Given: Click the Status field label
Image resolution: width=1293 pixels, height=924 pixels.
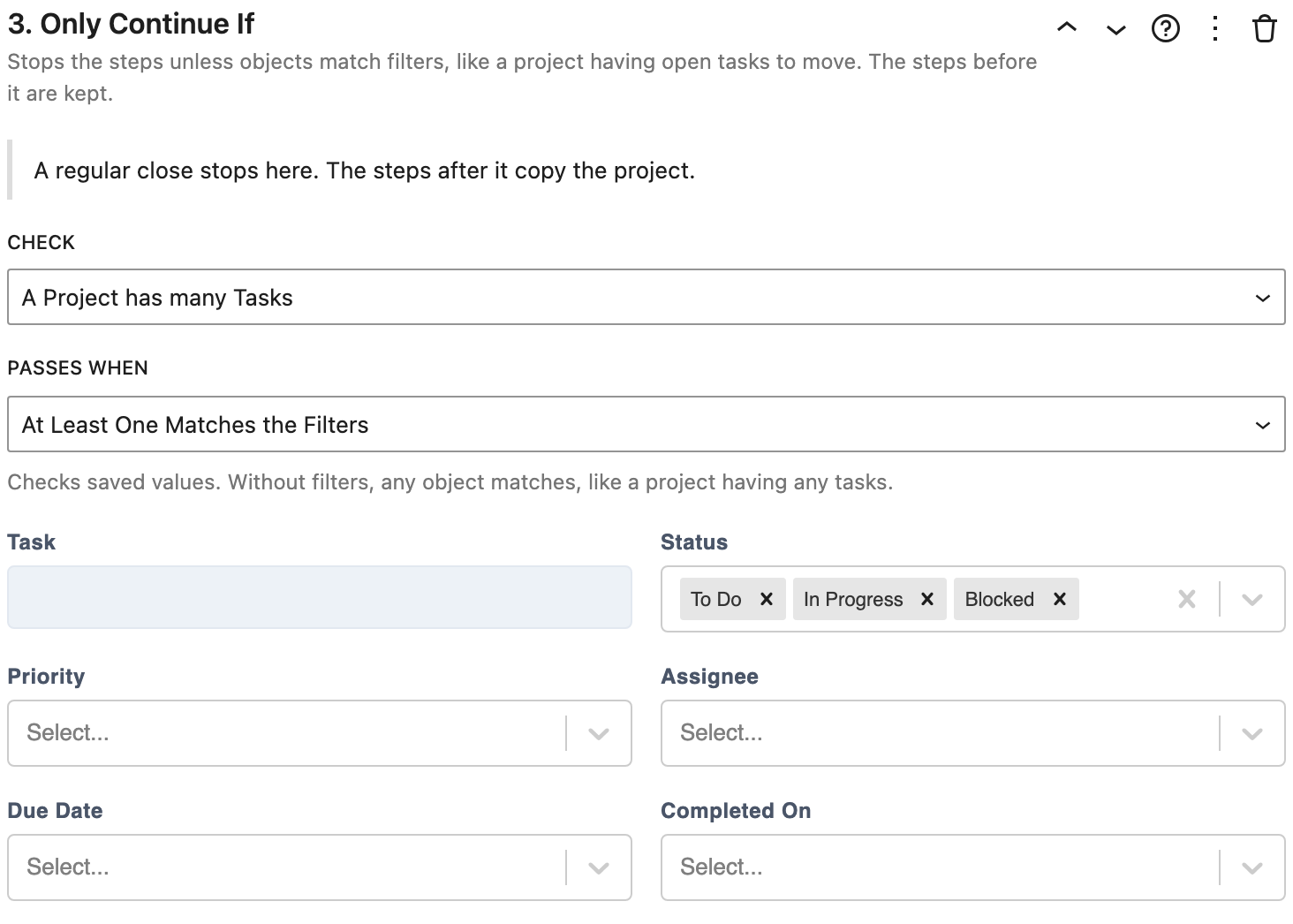Looking at the screenshot, I should click(x=694, y=542).
